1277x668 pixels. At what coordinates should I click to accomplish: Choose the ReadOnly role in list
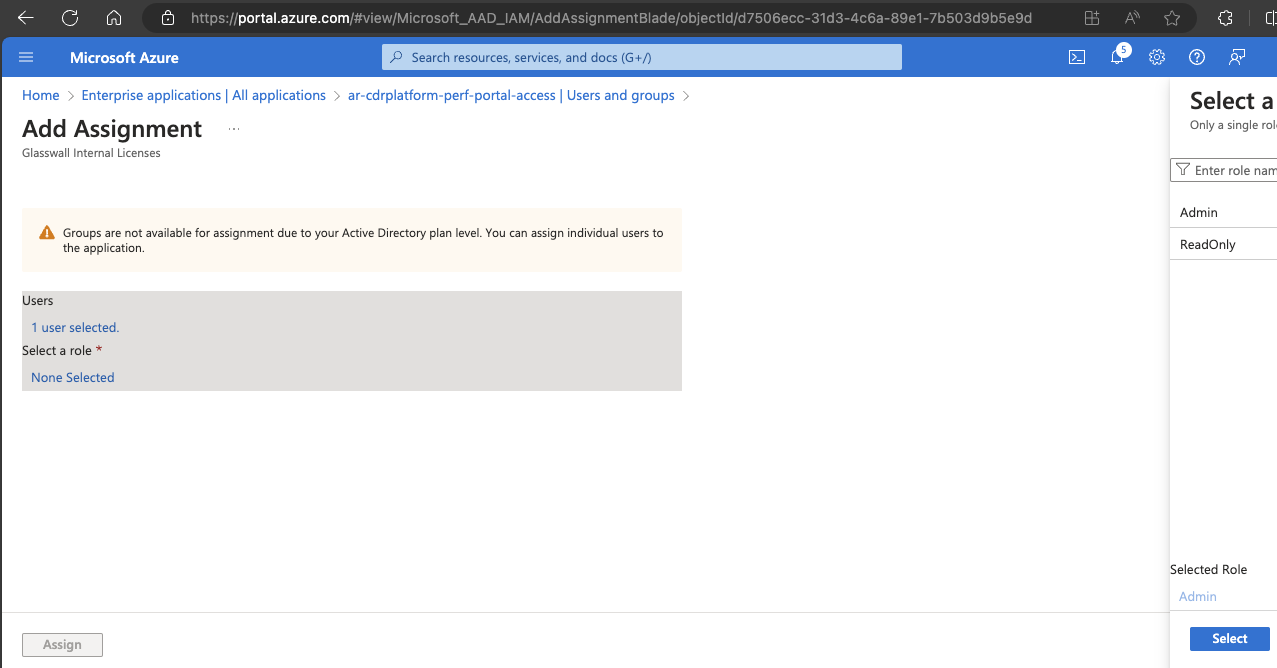pos(1208,244)
